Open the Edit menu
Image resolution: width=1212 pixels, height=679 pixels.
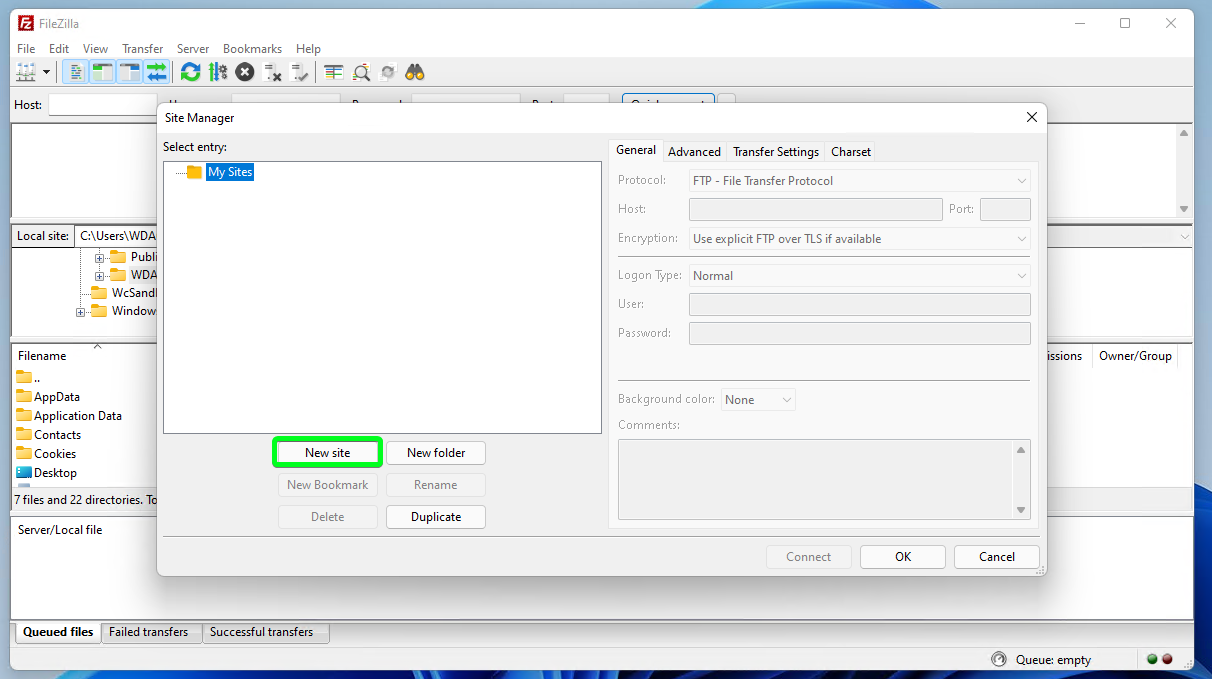(x=59, y=48)
